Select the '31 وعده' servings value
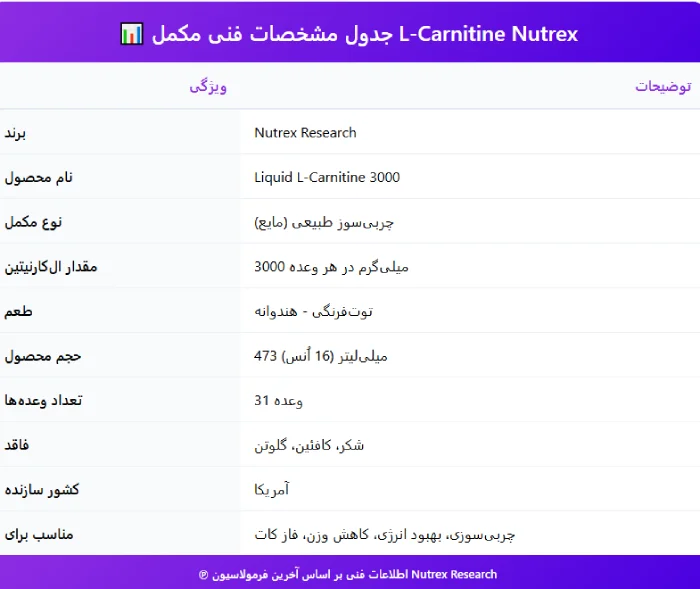The width and height of the screenshot is (700, 589). [279, 400]
